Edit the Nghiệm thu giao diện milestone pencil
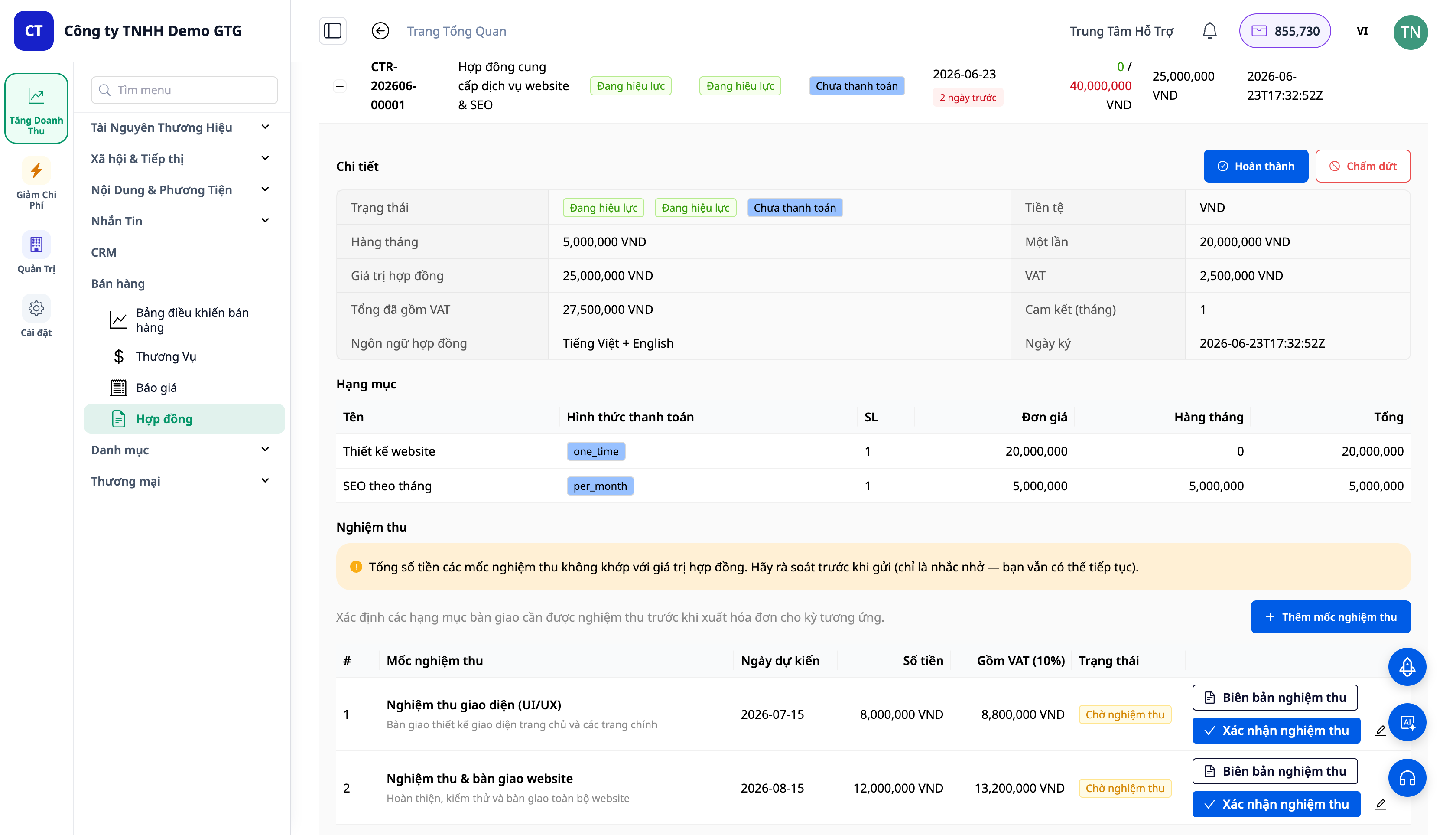1456x835 pixels. coord(1380,731)
